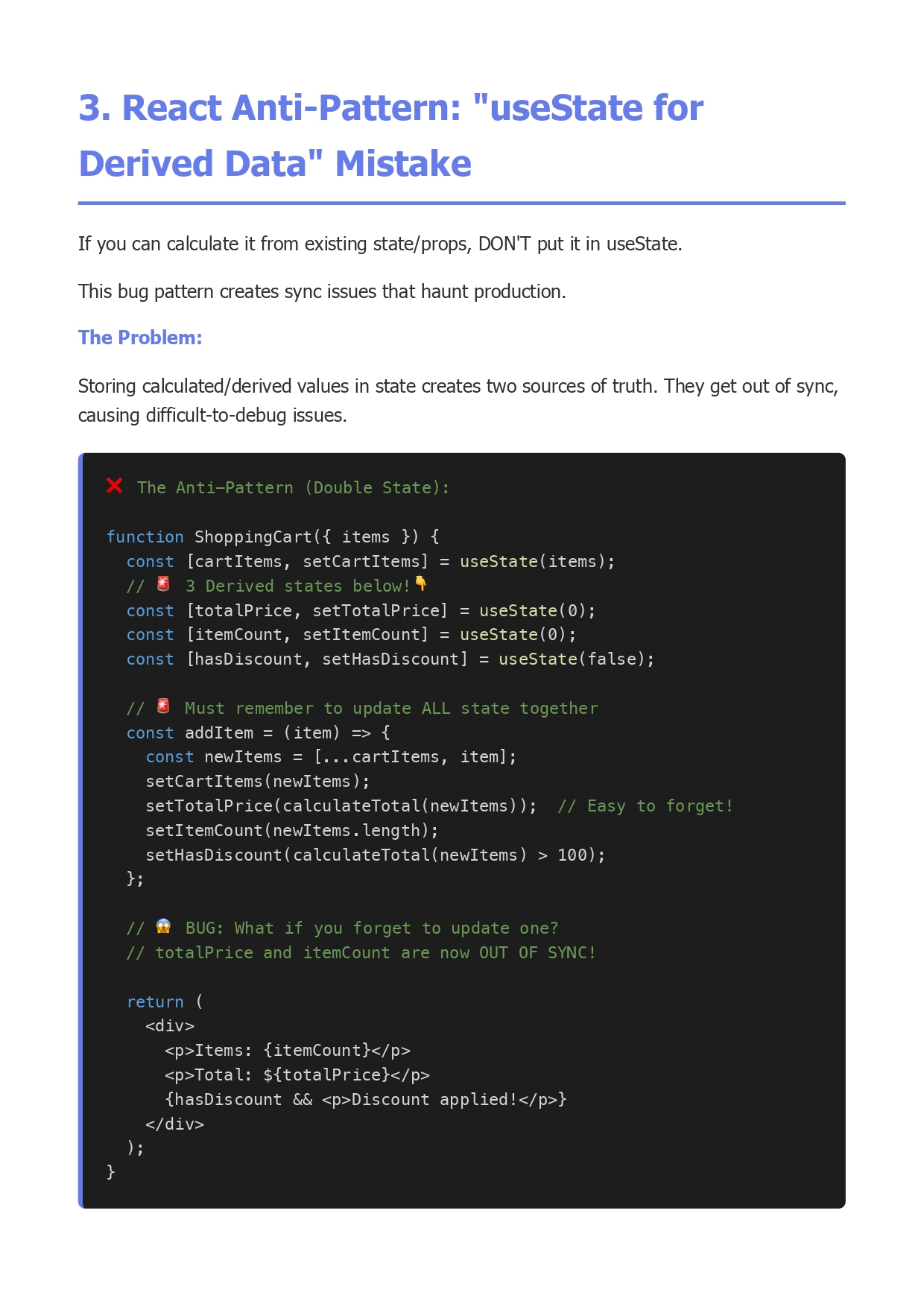
Task: Click the screaming face emoji before "BUG"
Action: [x=163, y=926]
